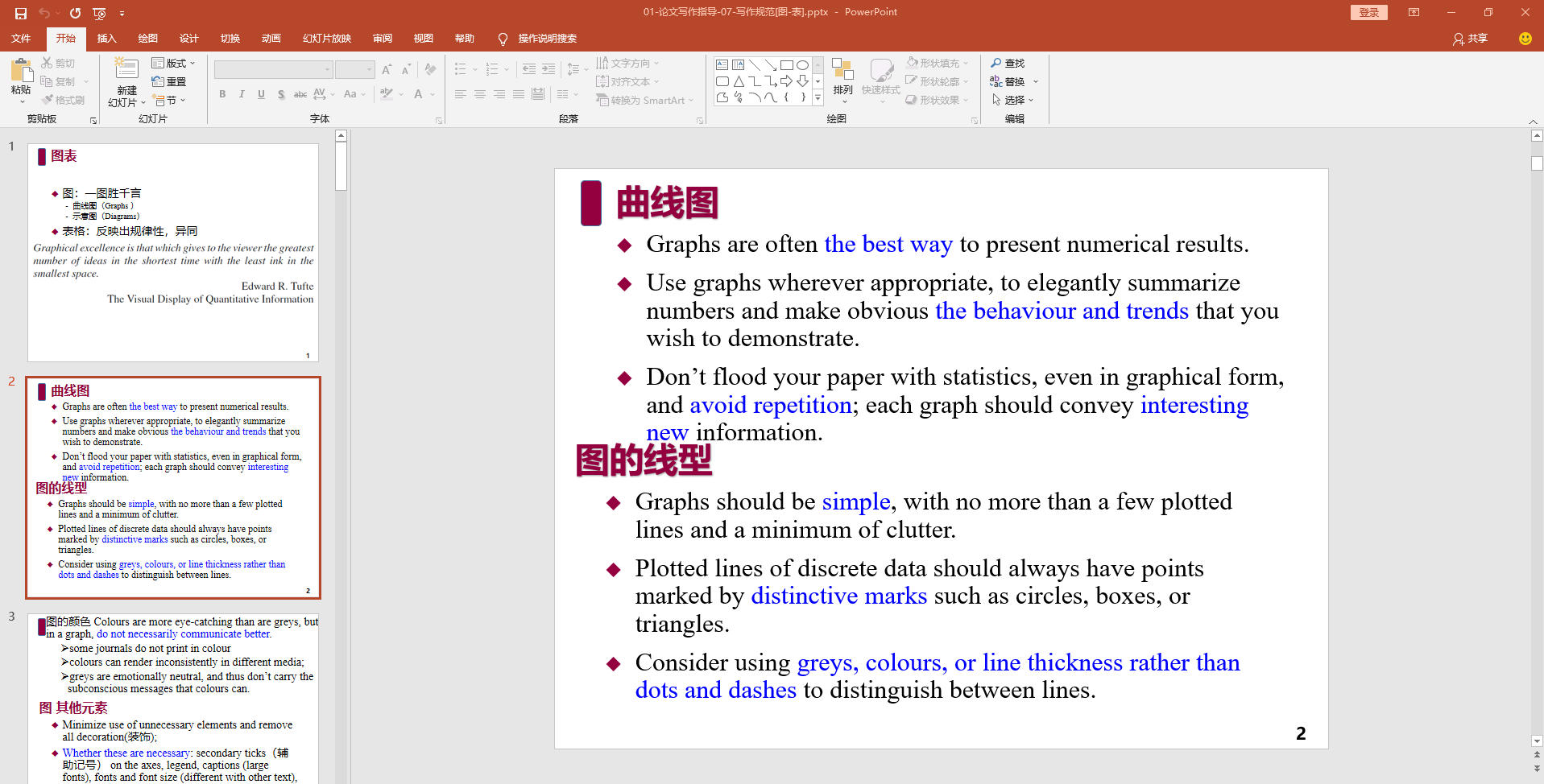Toggle Center paragraph alignment
The height and width of the screenshot is (784, 1544).
click(x=480, y=94)
